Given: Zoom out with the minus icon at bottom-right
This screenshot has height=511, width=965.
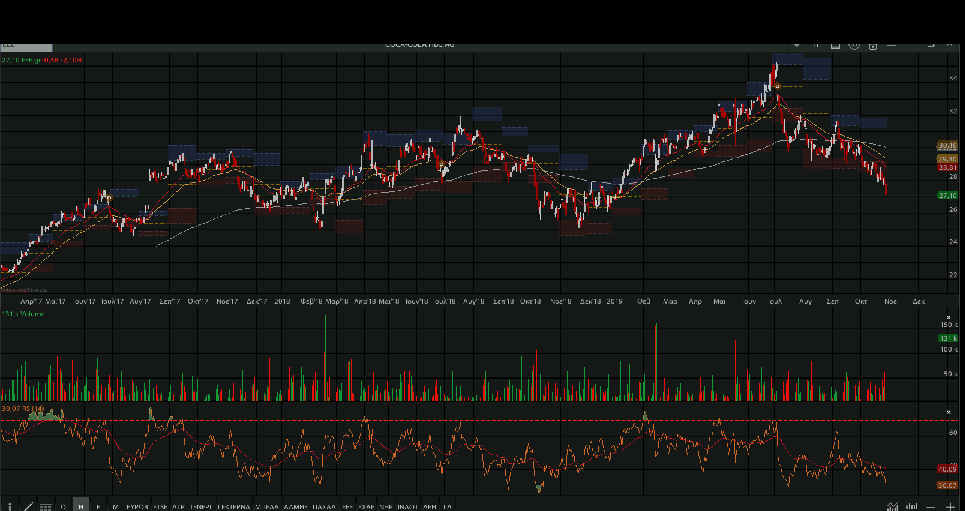Looking at the screenshot, I should pyautogui.click(x=929, y=507).
